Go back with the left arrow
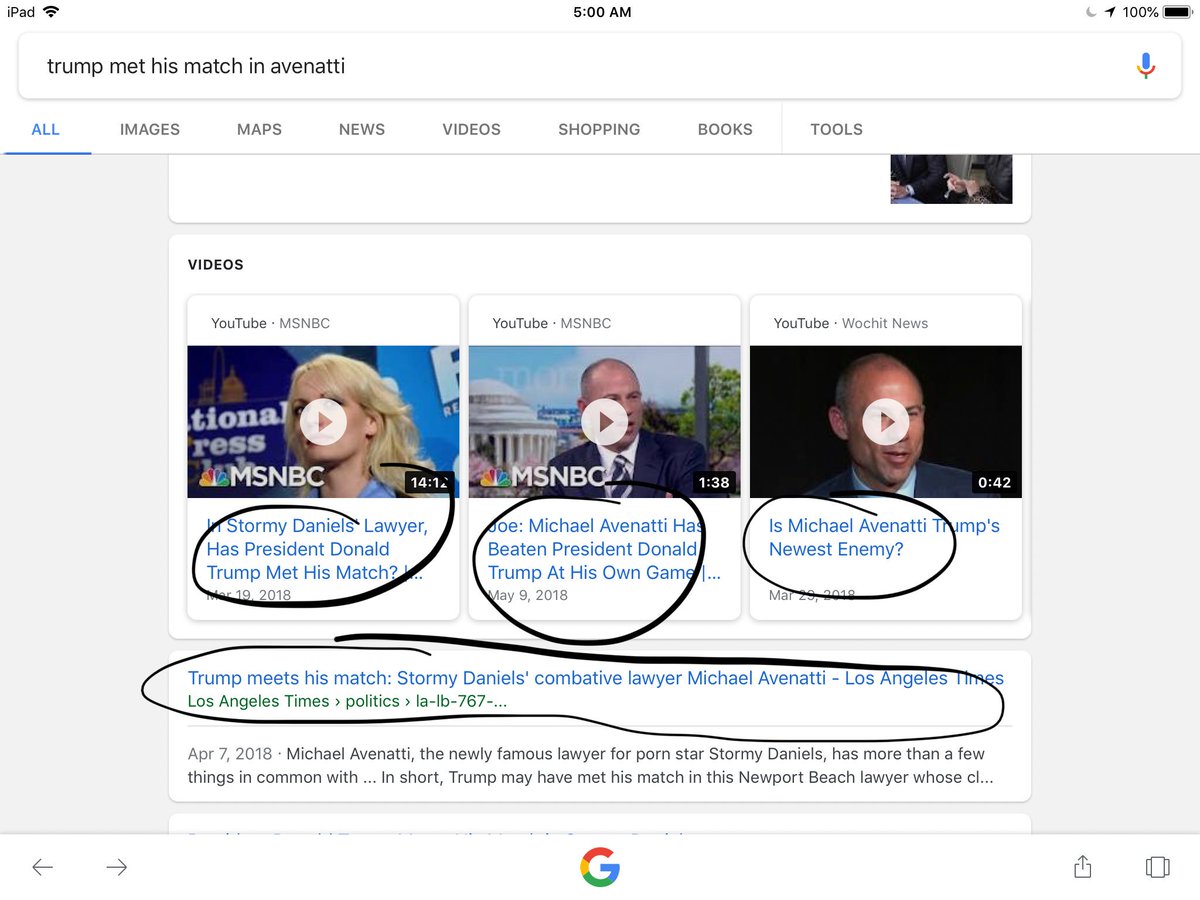Image resolution: width=1200 pixels, height=900 pixels. point(43,867)
